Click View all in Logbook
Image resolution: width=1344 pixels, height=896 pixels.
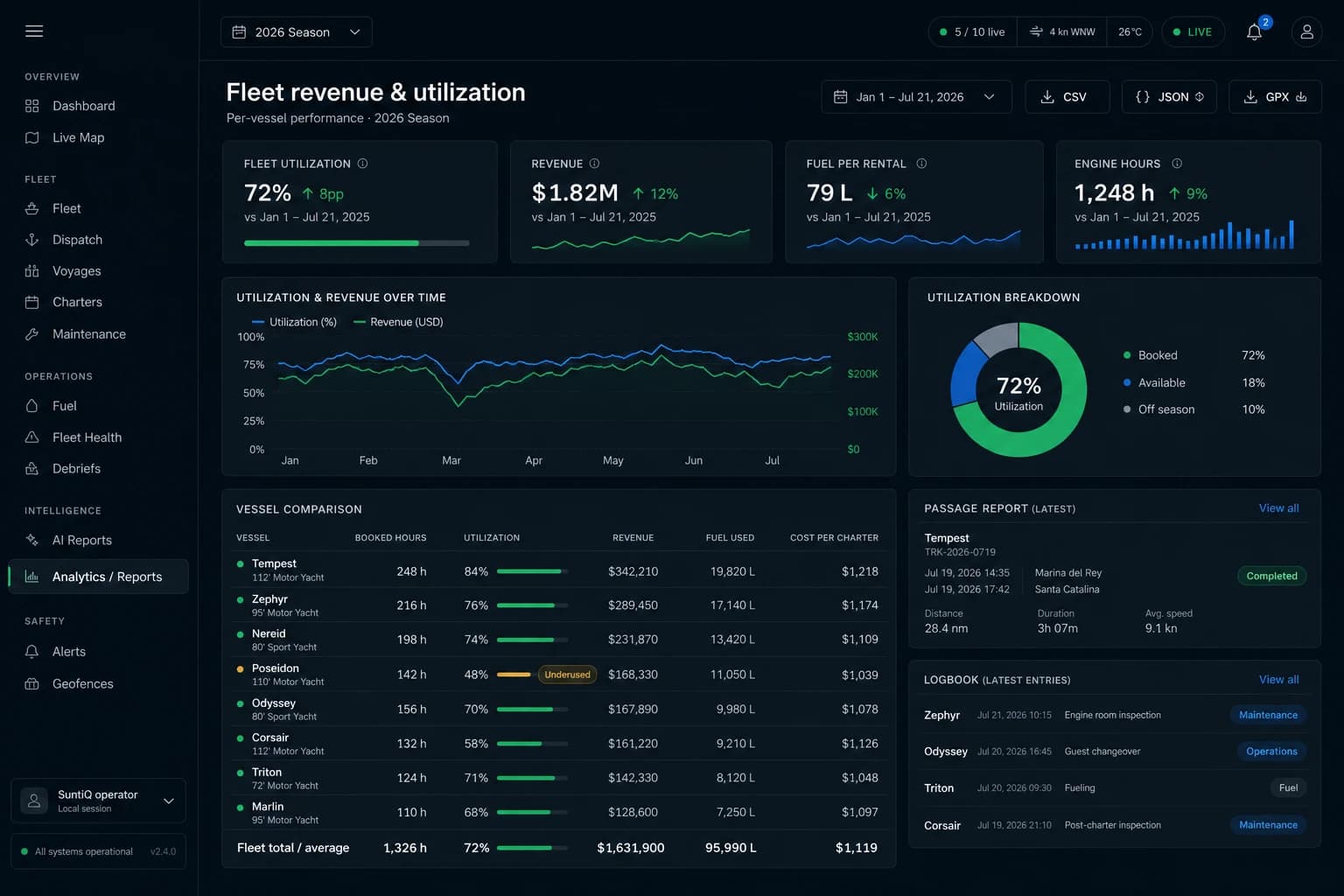[x=1278, y=680]
